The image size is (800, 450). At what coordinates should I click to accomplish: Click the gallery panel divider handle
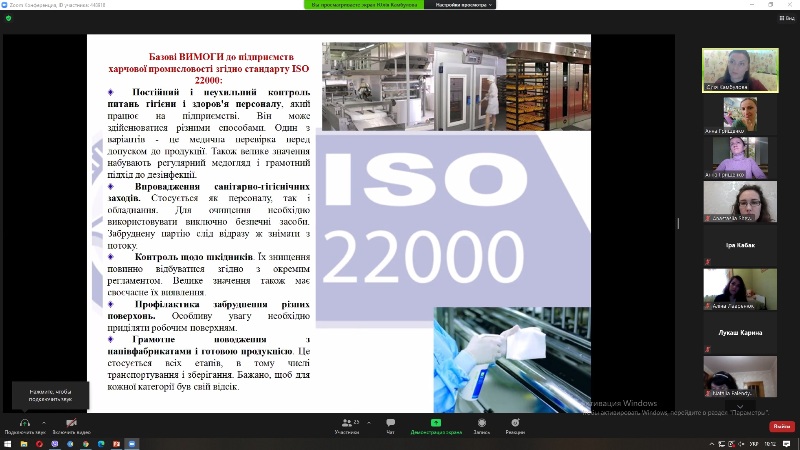pos(678,223)
